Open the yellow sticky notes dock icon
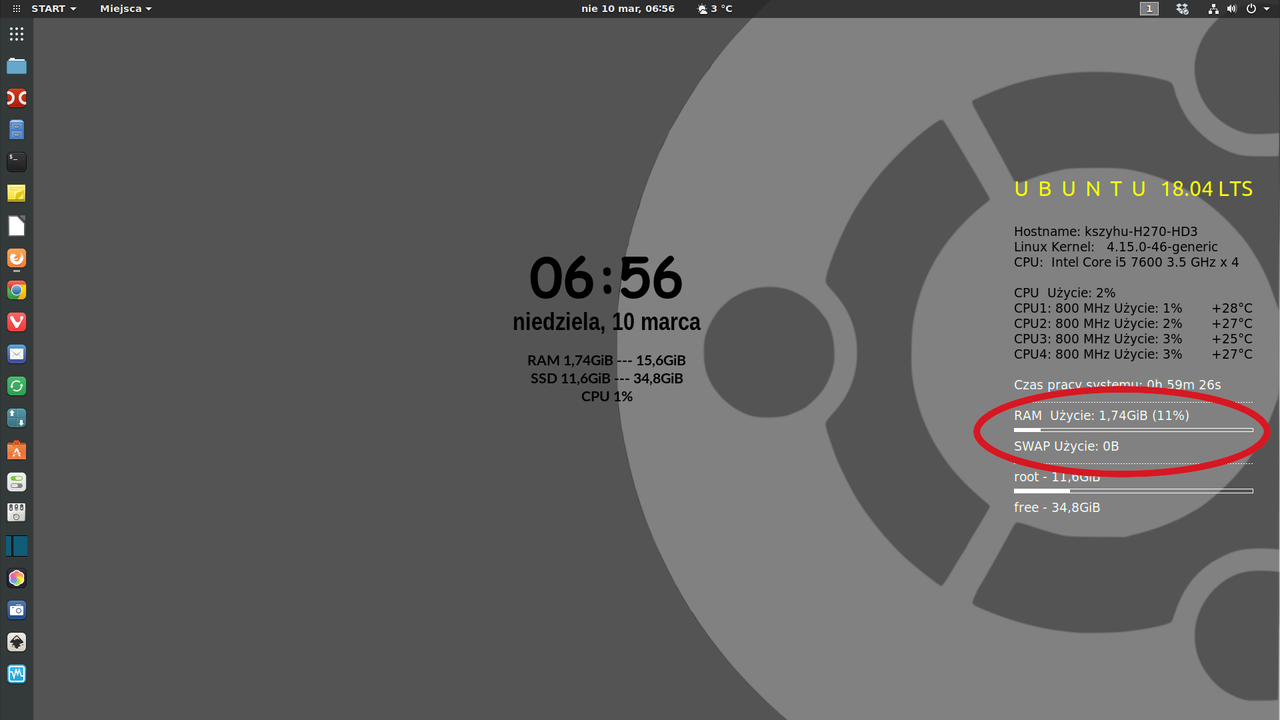1280x720 pixels. [16, 193]
